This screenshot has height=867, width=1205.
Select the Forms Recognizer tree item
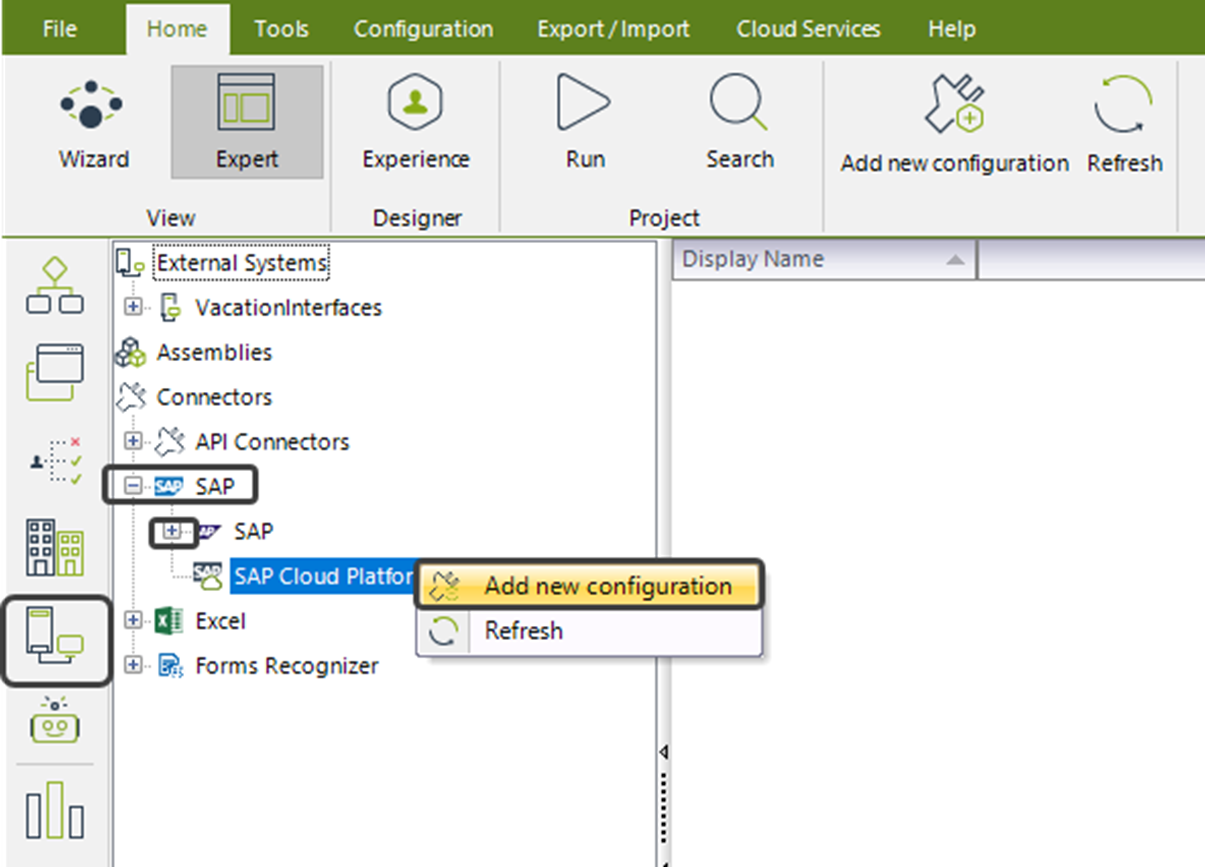coord(287,665)
